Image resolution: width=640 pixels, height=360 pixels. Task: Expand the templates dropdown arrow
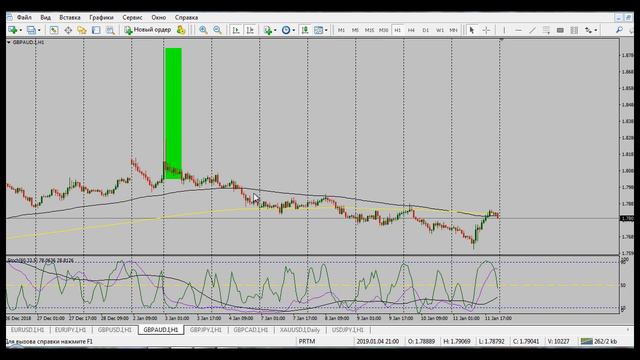pos(326,30)
